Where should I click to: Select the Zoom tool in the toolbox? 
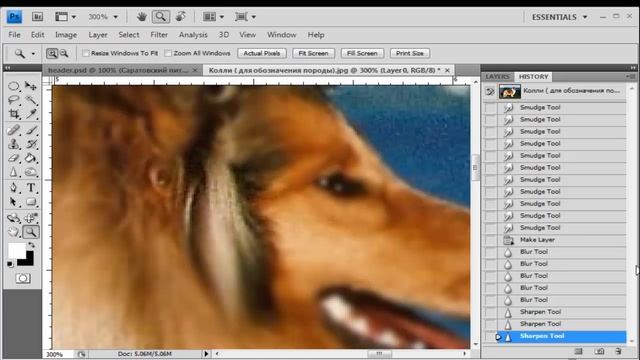pos(31,232)
